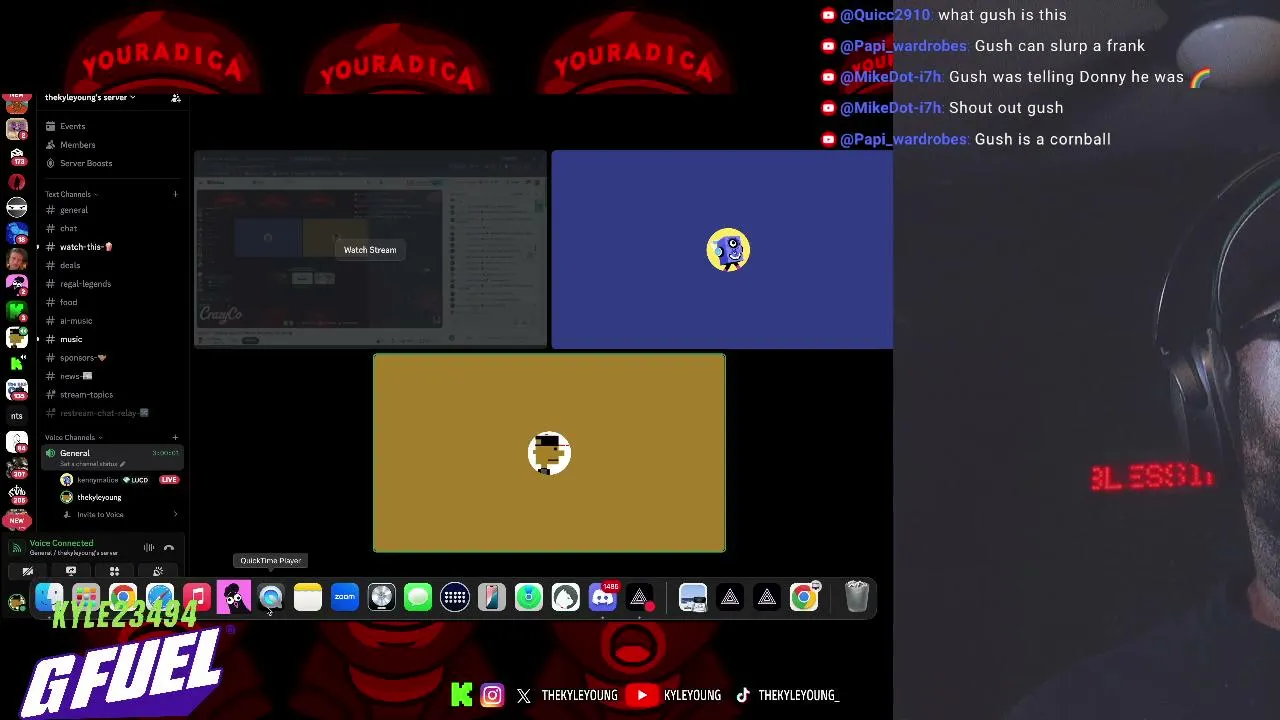The image size is (1280, 720).
Task: Launch an activity from the voice panel
Action: click(x=114, y=571)
